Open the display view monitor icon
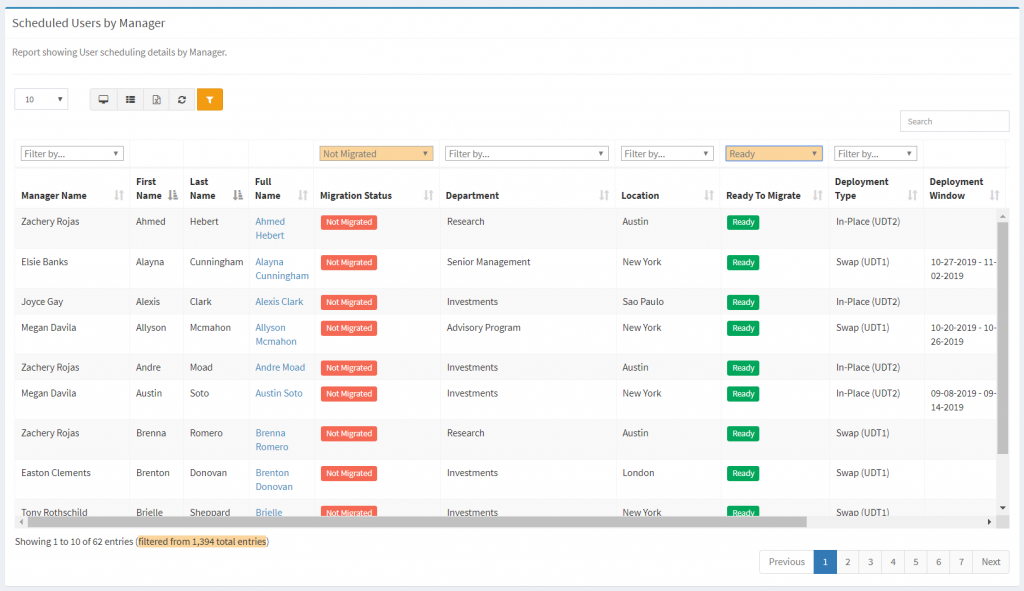 click(x=103, y=99)
